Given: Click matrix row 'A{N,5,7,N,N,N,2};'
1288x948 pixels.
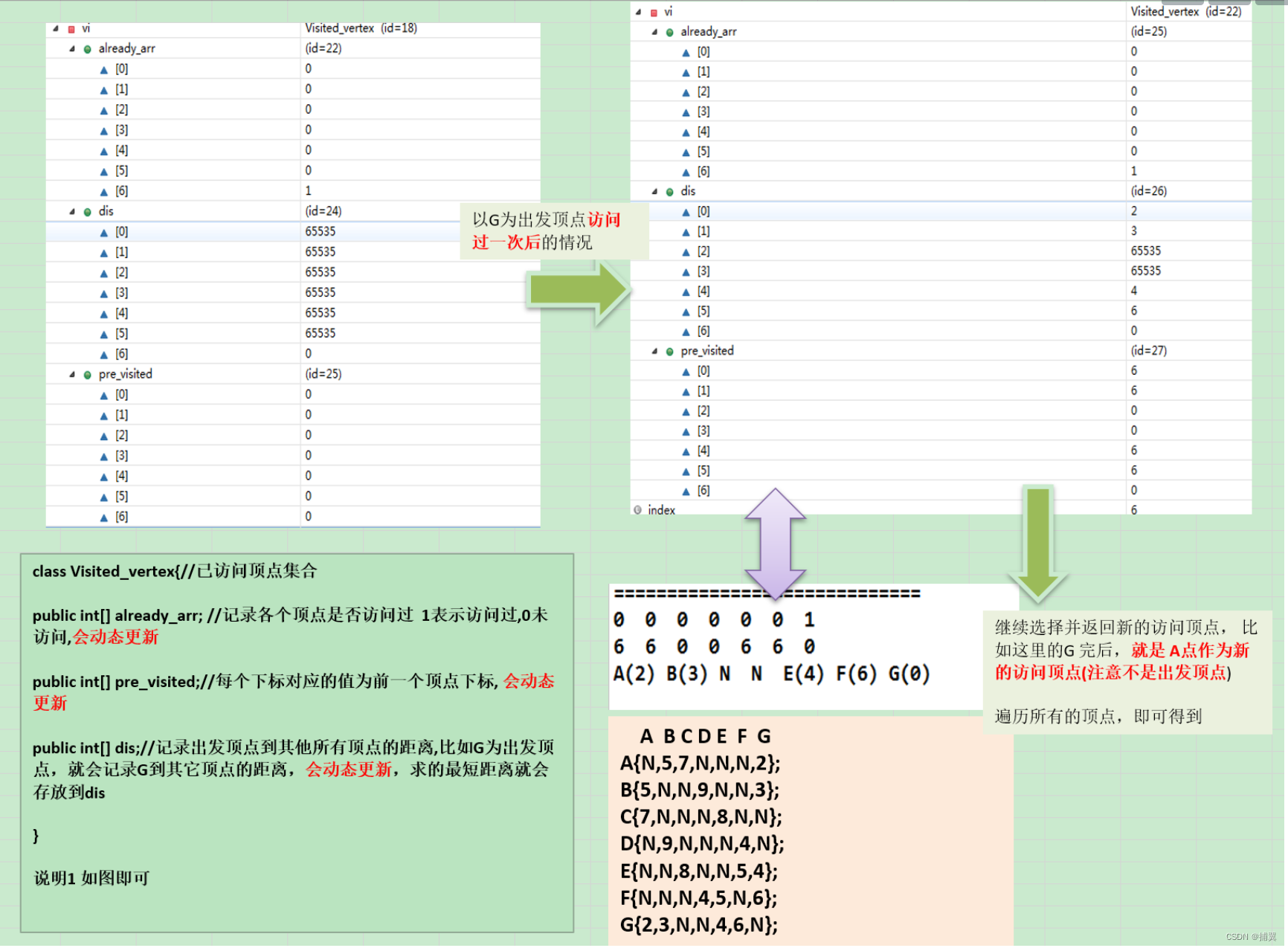Looking at the screenshot, I should coord(700,764).
